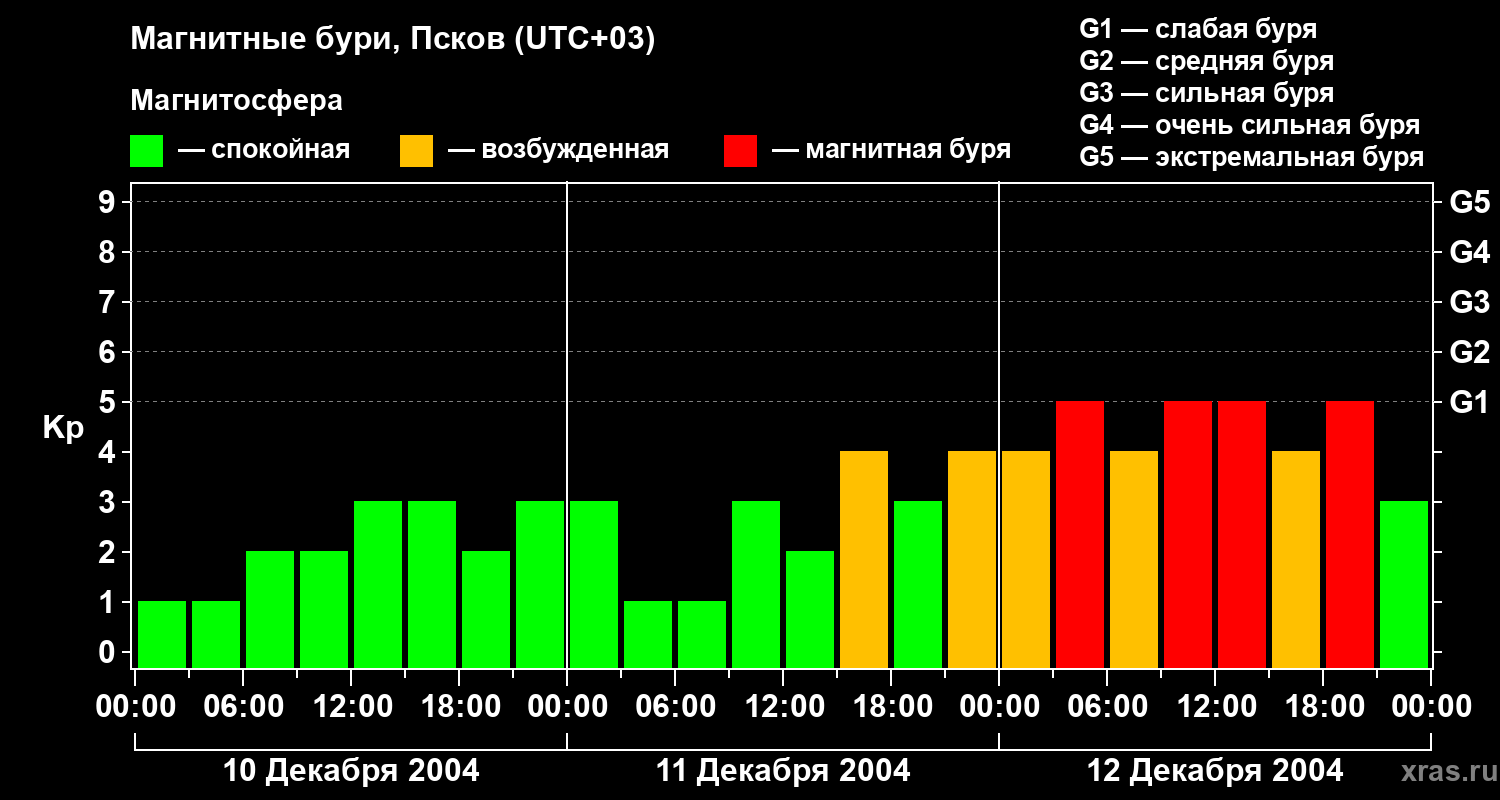Screen dimensions: 1500x800
Task: Click the right-axis G4 label beside Kp 8
Action: [1470, 252]
